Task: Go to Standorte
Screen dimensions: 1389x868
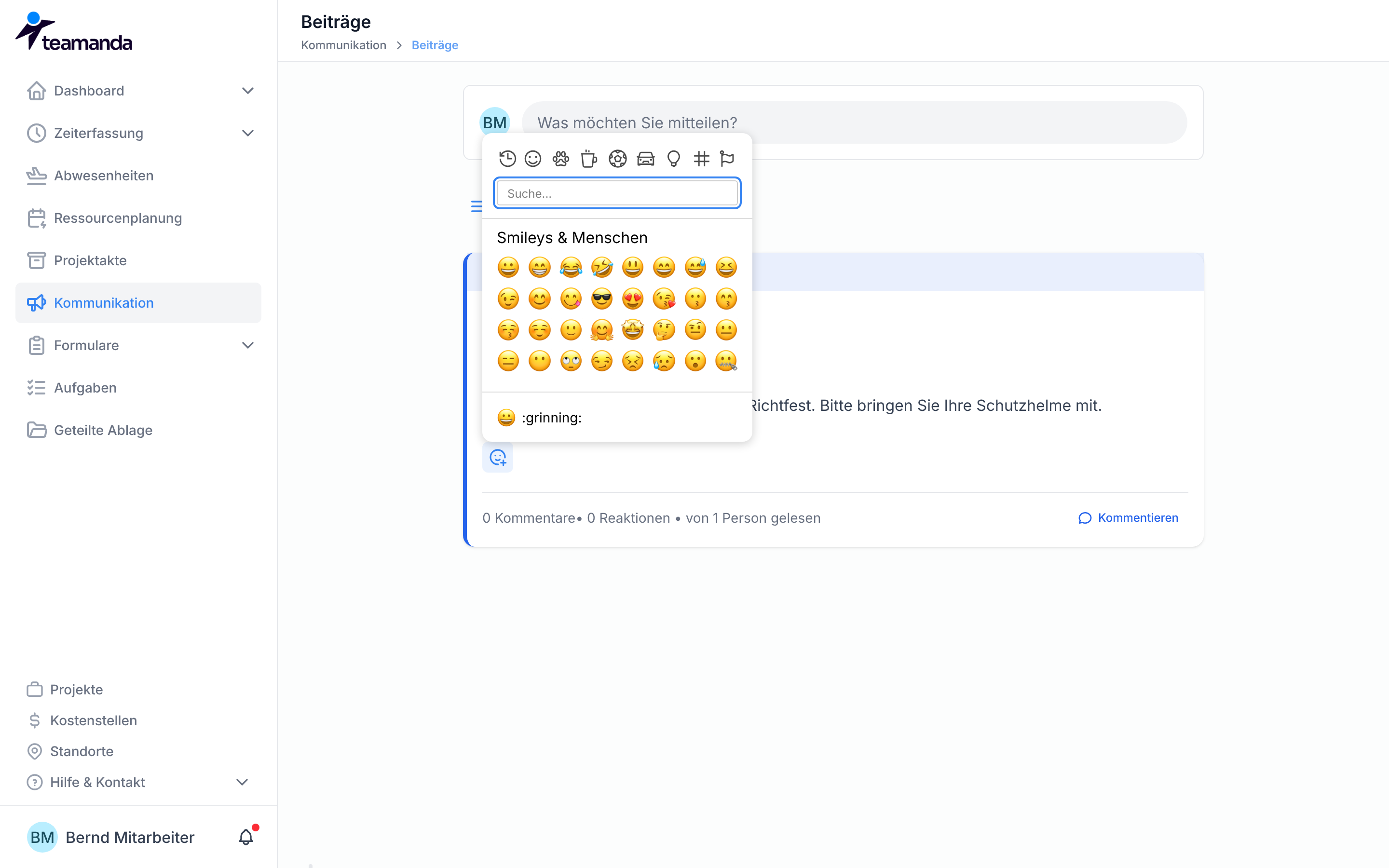Action: click(x=70, y=751)
